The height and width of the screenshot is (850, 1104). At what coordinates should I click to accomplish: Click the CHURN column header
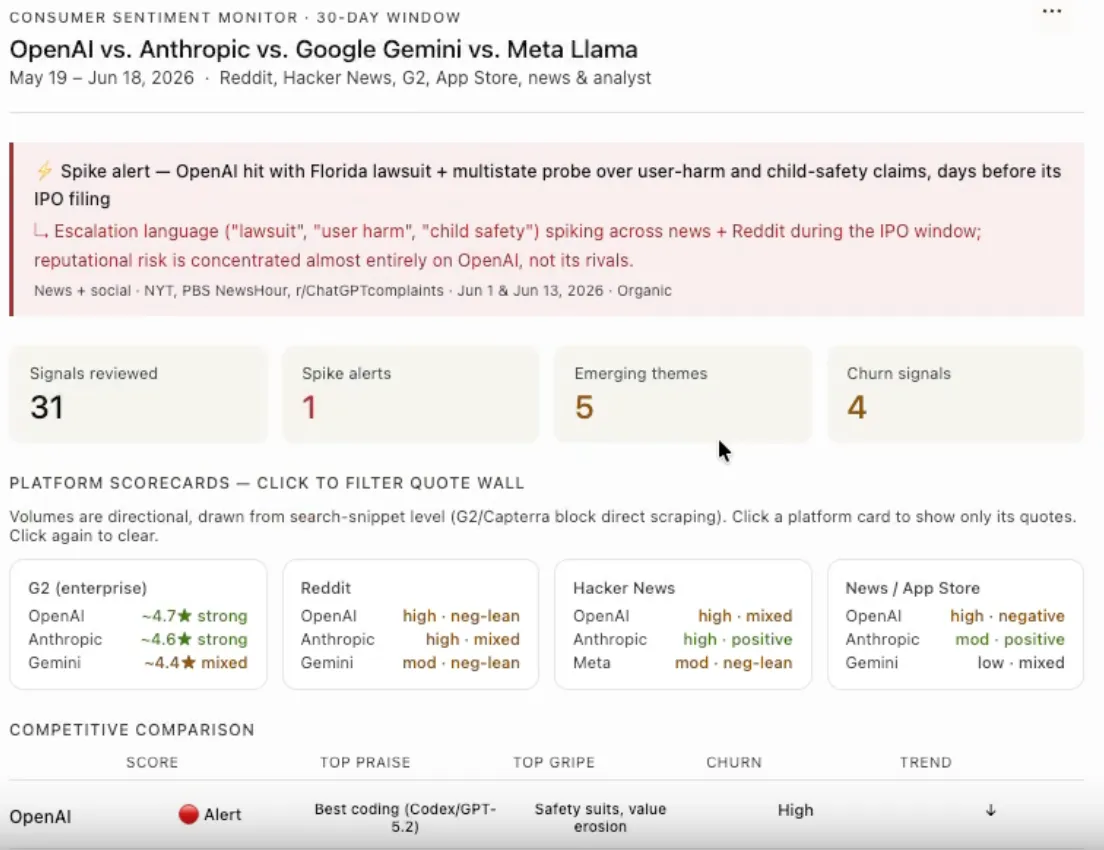[x=734, y=762]
